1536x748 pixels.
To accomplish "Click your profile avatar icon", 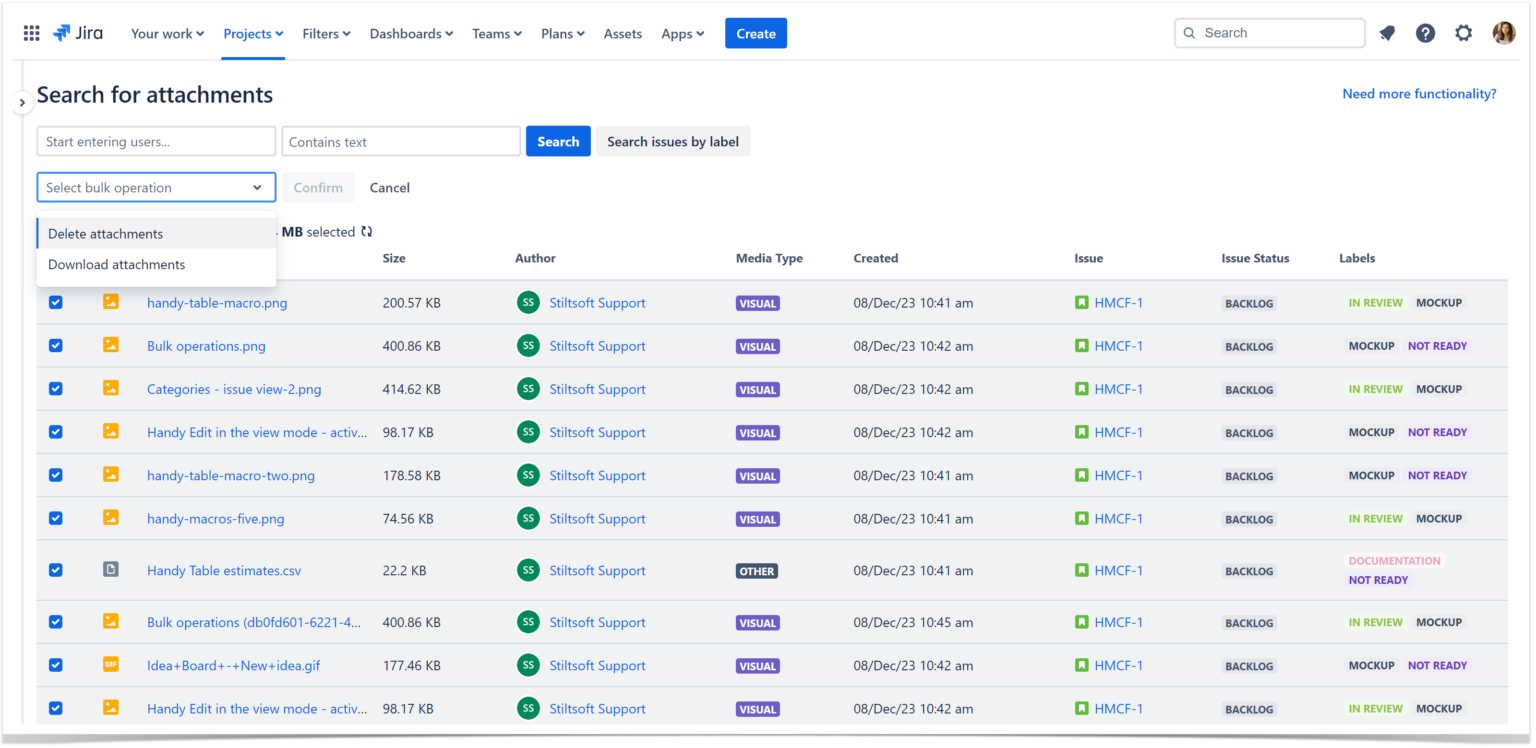I will (1503, 32).
